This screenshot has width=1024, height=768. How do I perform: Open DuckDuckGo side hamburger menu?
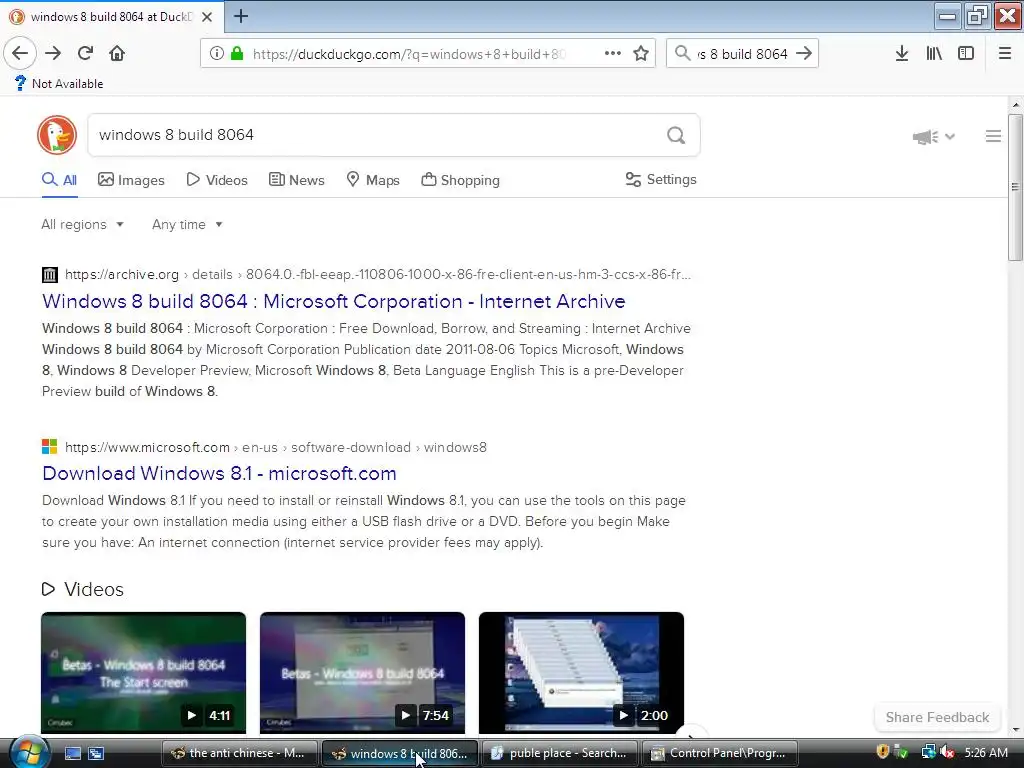point(993,136)
